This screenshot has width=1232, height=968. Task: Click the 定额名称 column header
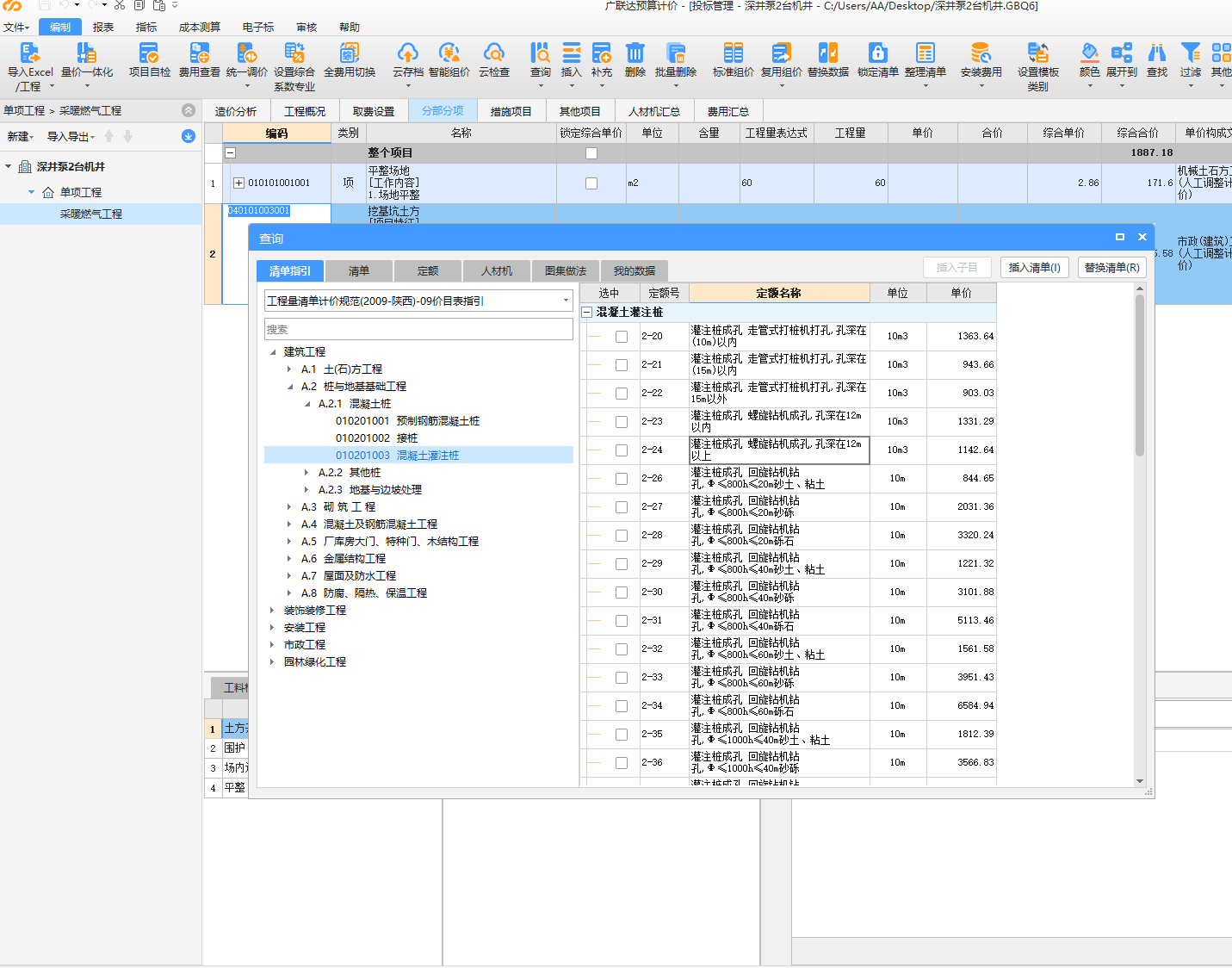779,293
